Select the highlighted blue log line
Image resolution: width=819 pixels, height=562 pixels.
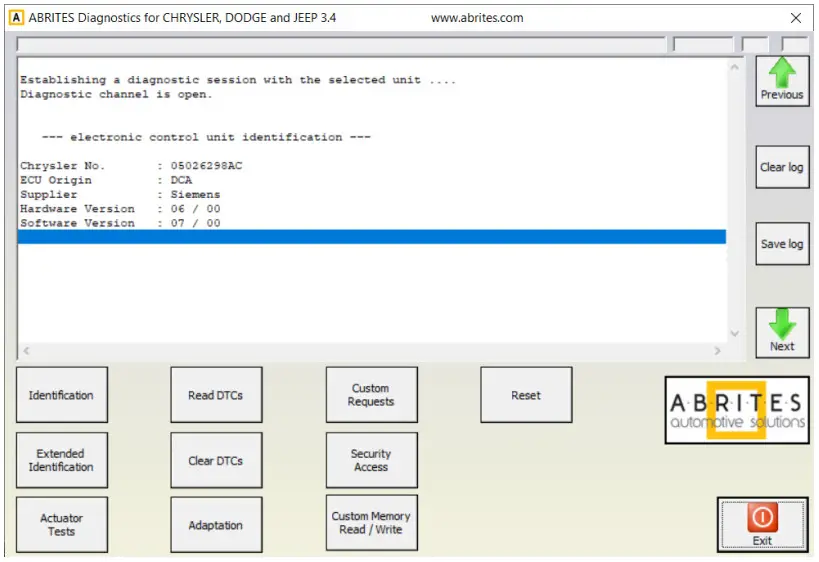371,237
